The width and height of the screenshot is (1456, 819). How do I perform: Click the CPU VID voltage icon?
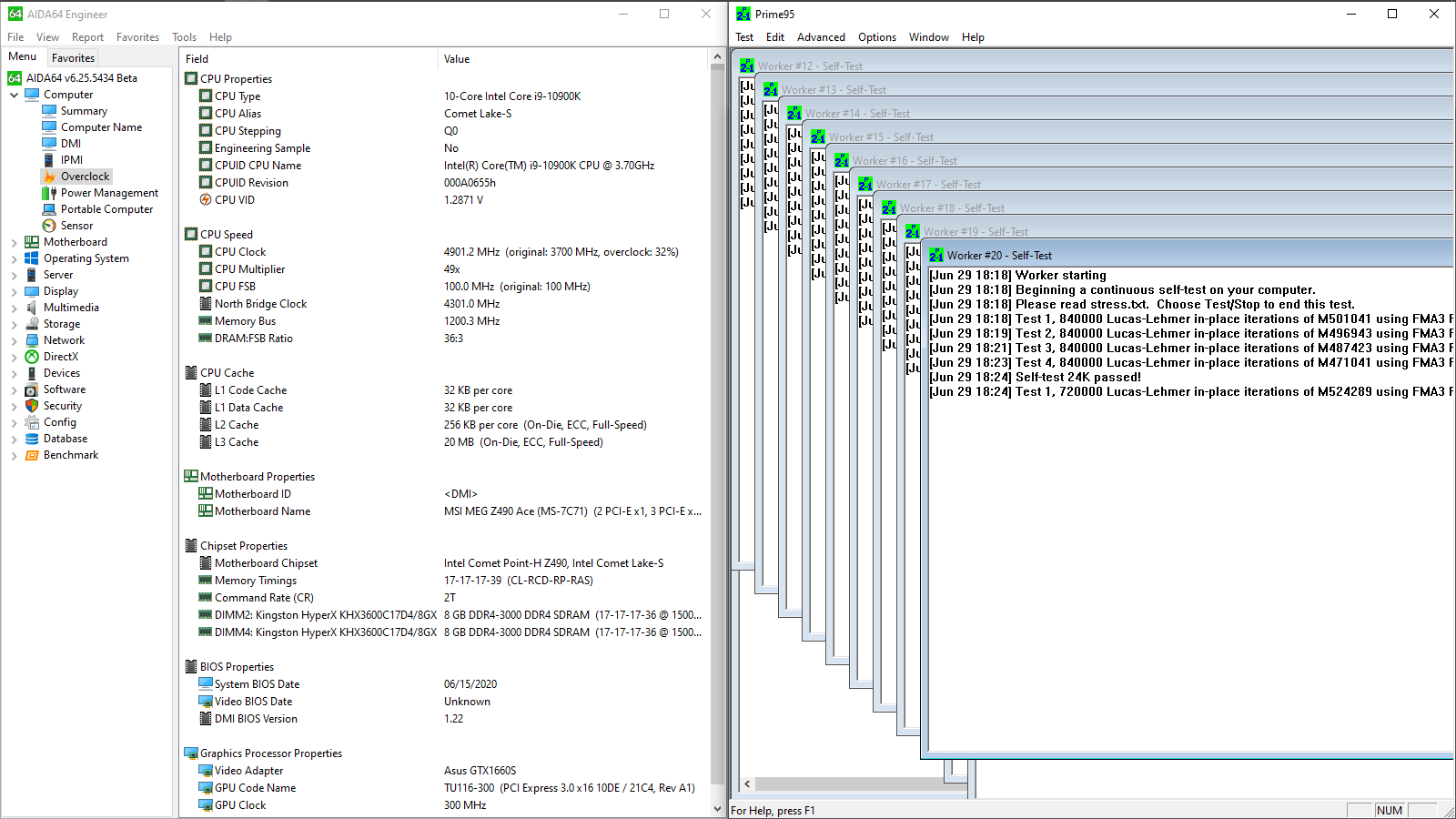click(x=206, y=200)
